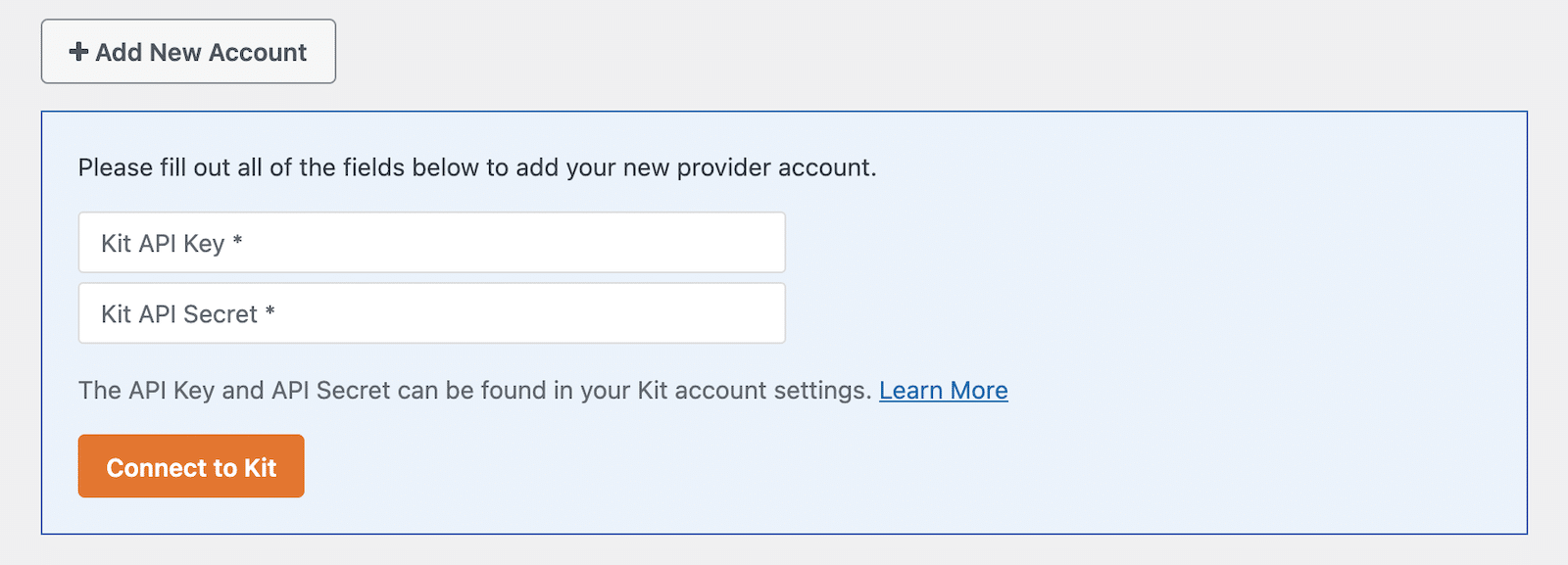Screen dimensions: 1568x565
Task: Click the asterisk in Kit API Key field
Action: click(x=237, y=241)
